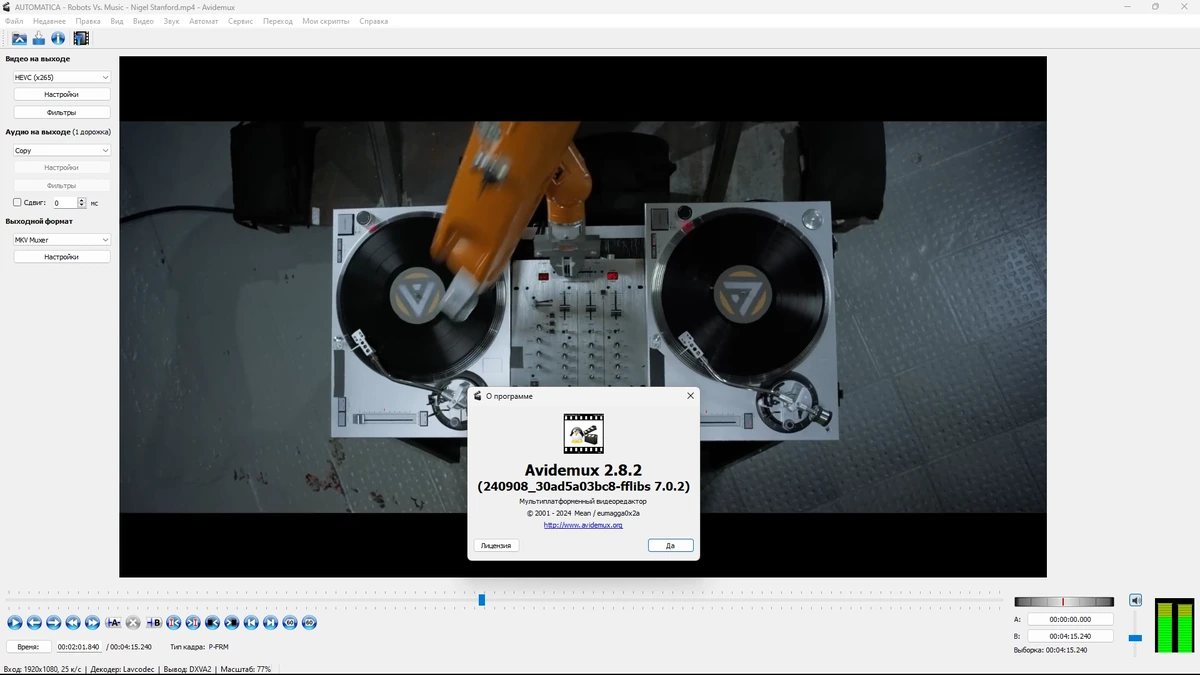Click the Avidemux logo in About dialog
1200x675 pixels.
pos(584,434)
